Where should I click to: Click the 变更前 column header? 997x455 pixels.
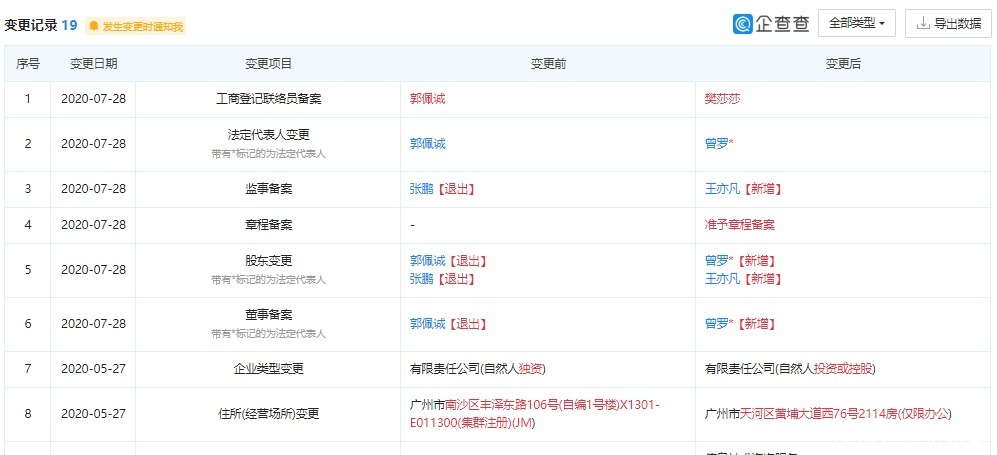pos(548,64)
